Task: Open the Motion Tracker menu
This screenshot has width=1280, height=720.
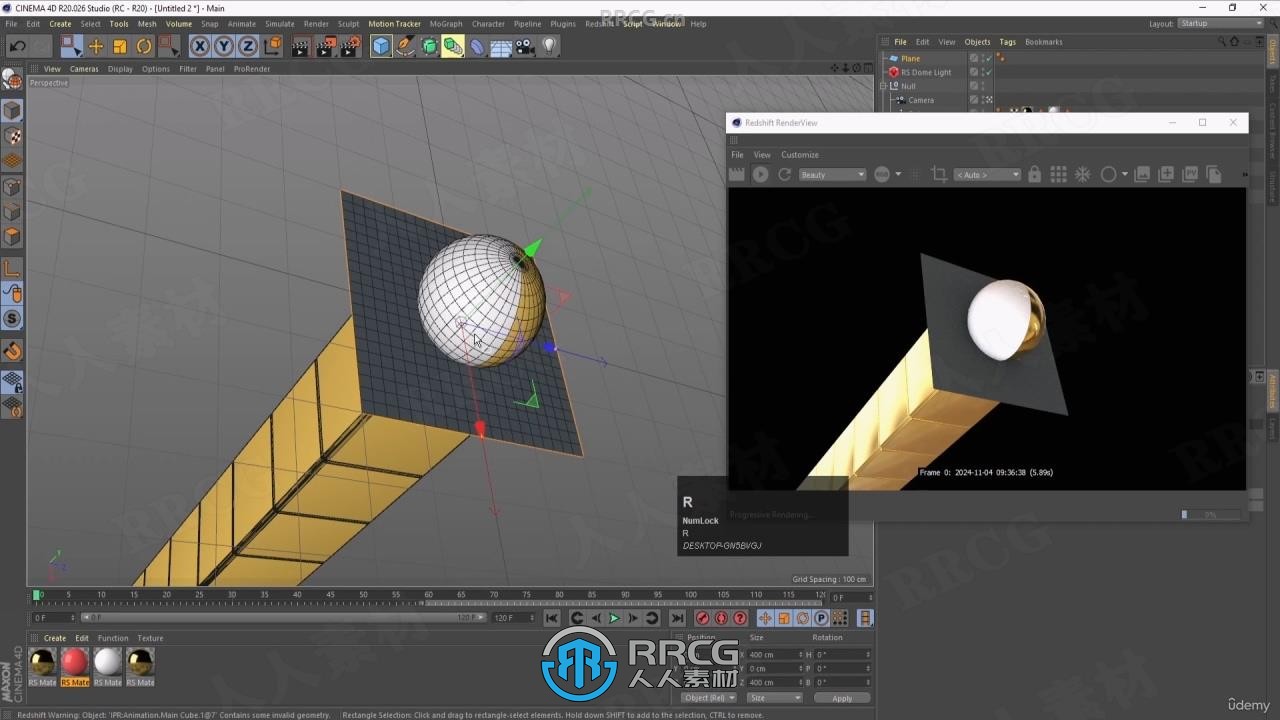Action: (394, 24)
